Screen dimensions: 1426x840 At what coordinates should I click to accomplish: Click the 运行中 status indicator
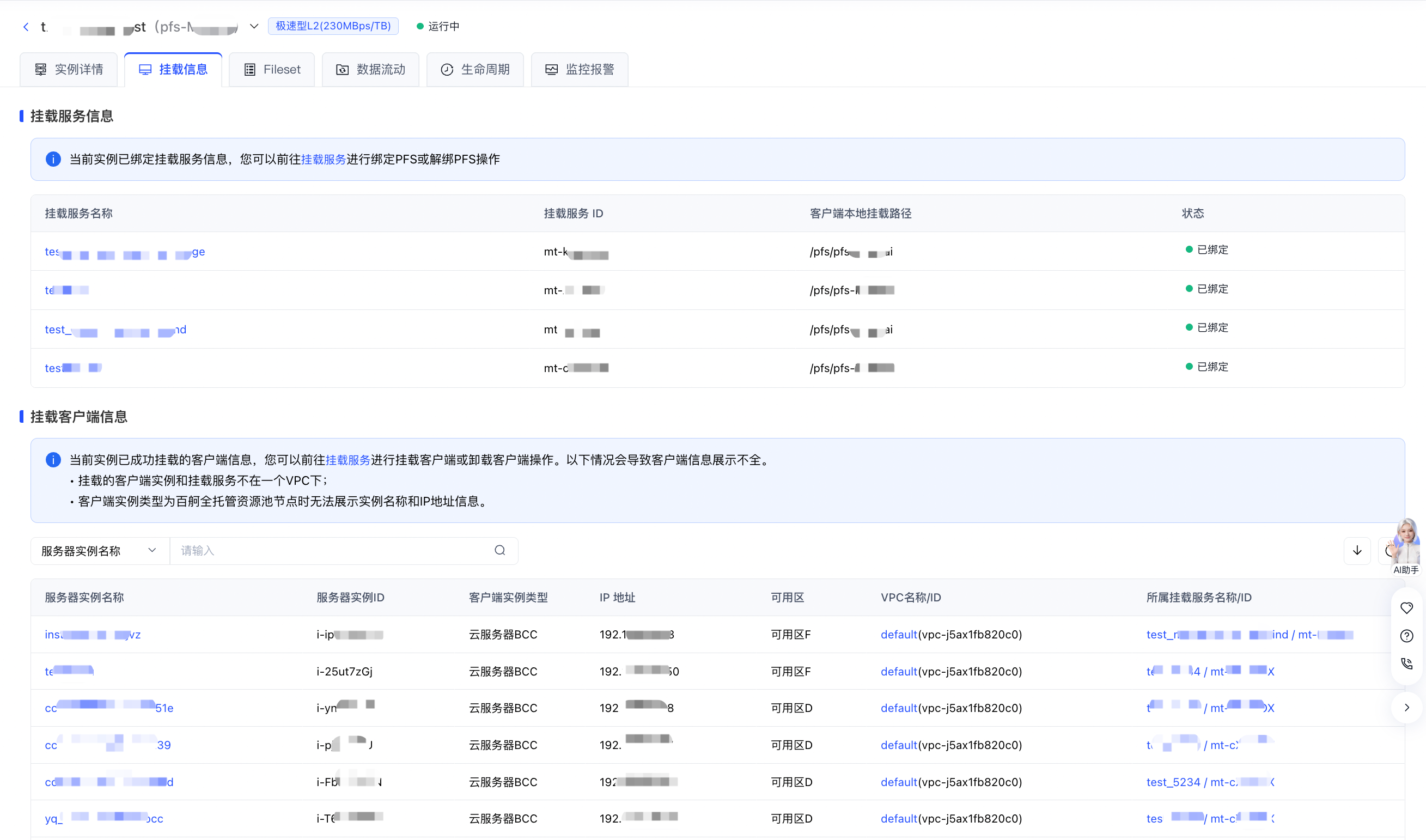pyautogui.click(x=438, y=26)
